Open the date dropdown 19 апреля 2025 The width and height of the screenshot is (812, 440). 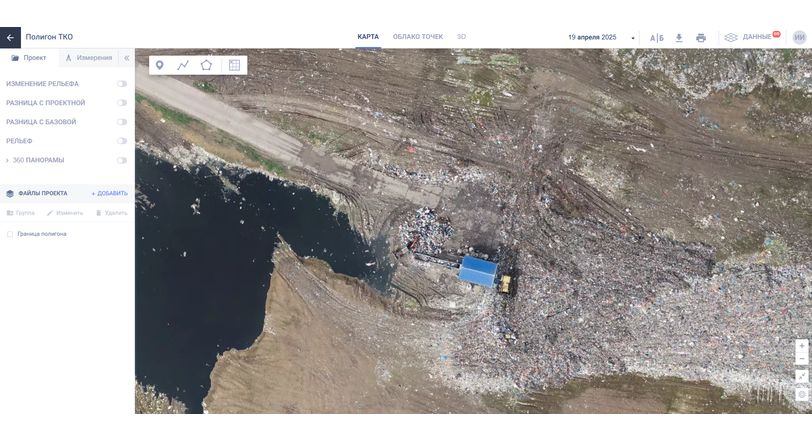(x=601, y=37)
